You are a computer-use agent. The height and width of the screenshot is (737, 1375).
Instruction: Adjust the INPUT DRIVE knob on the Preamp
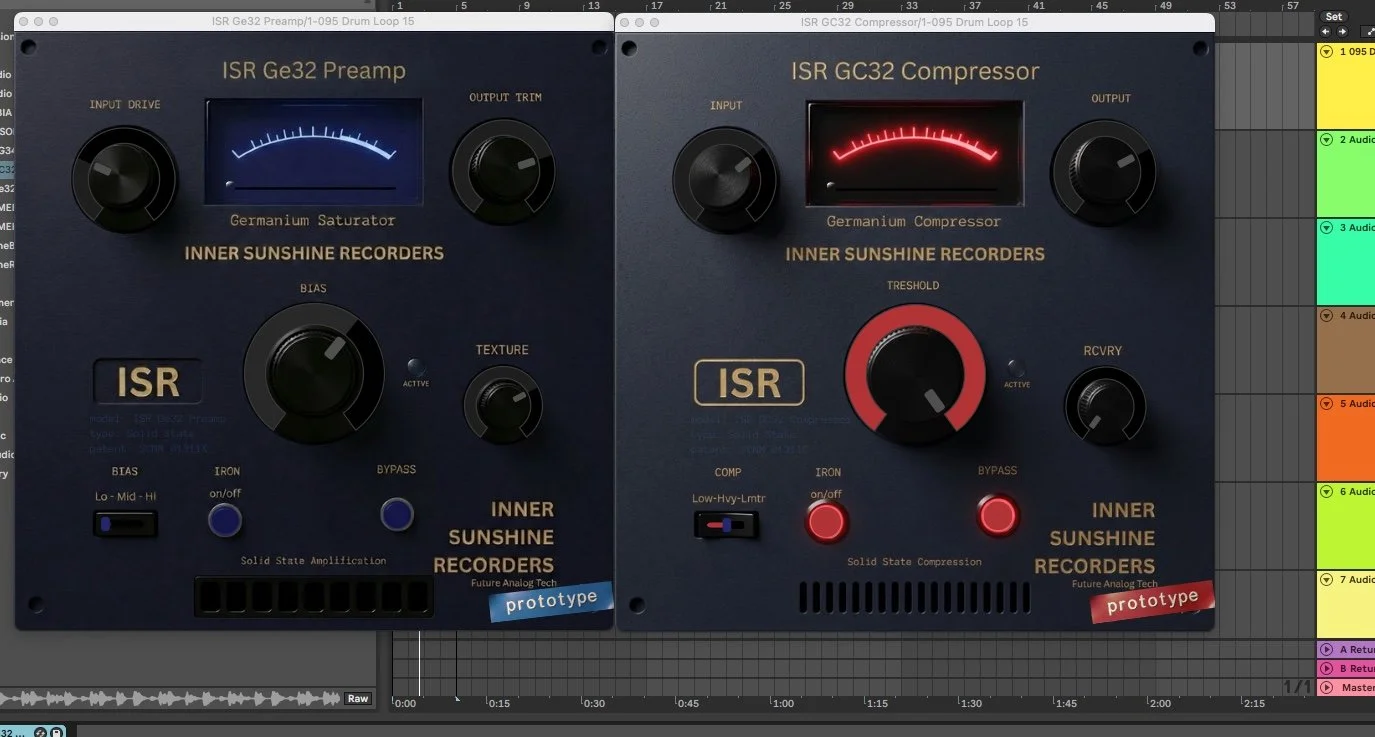point(123,180)
